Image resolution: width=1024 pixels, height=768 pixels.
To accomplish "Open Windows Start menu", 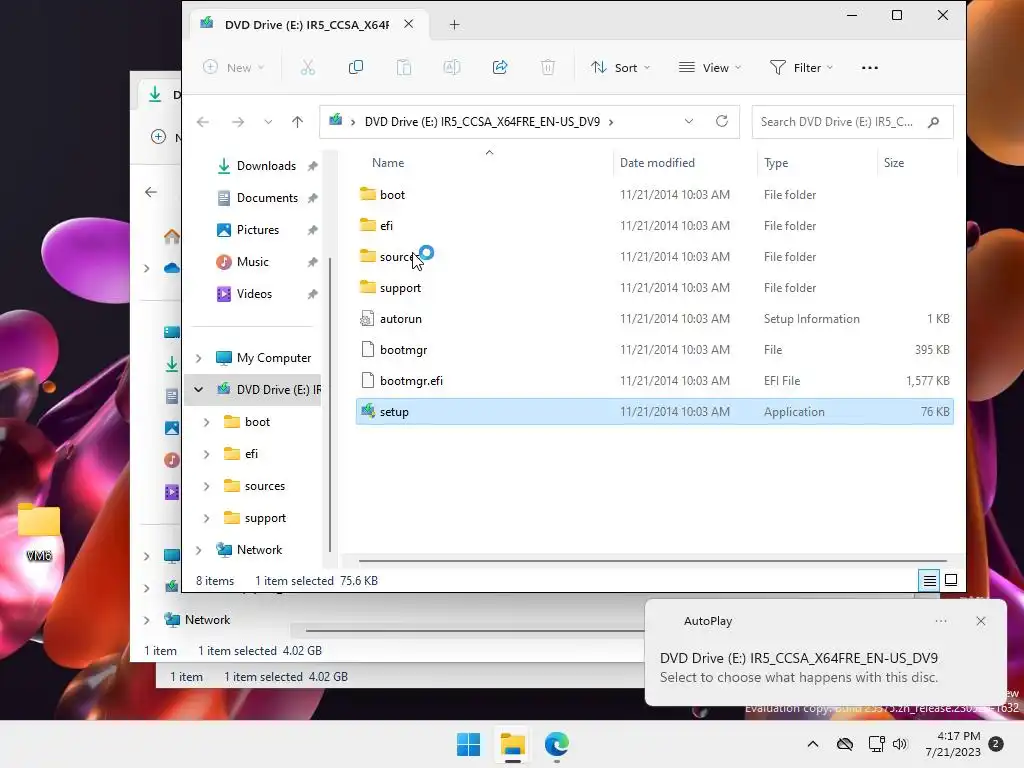I will [469, 744].
